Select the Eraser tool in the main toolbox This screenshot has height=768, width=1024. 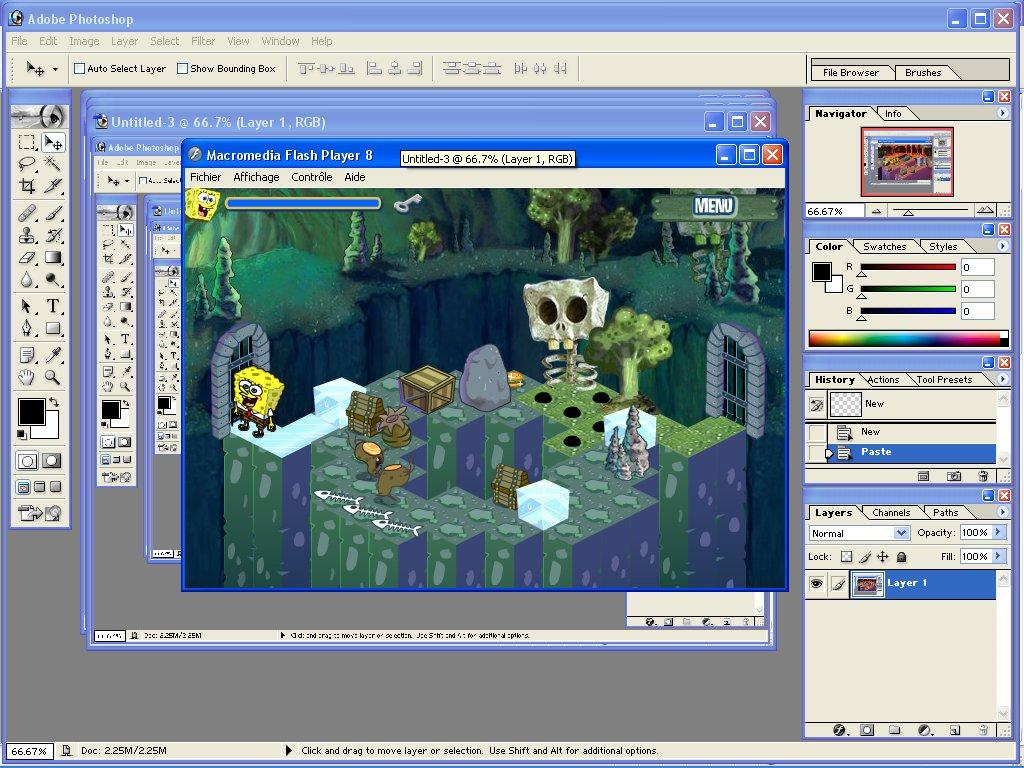(27, 257)
